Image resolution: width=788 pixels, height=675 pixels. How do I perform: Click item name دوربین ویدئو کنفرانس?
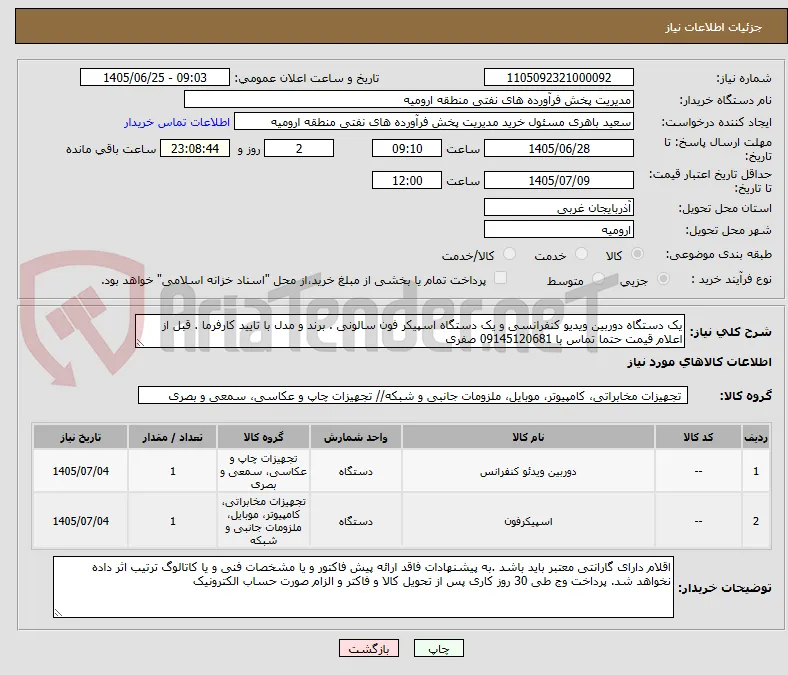528,471
